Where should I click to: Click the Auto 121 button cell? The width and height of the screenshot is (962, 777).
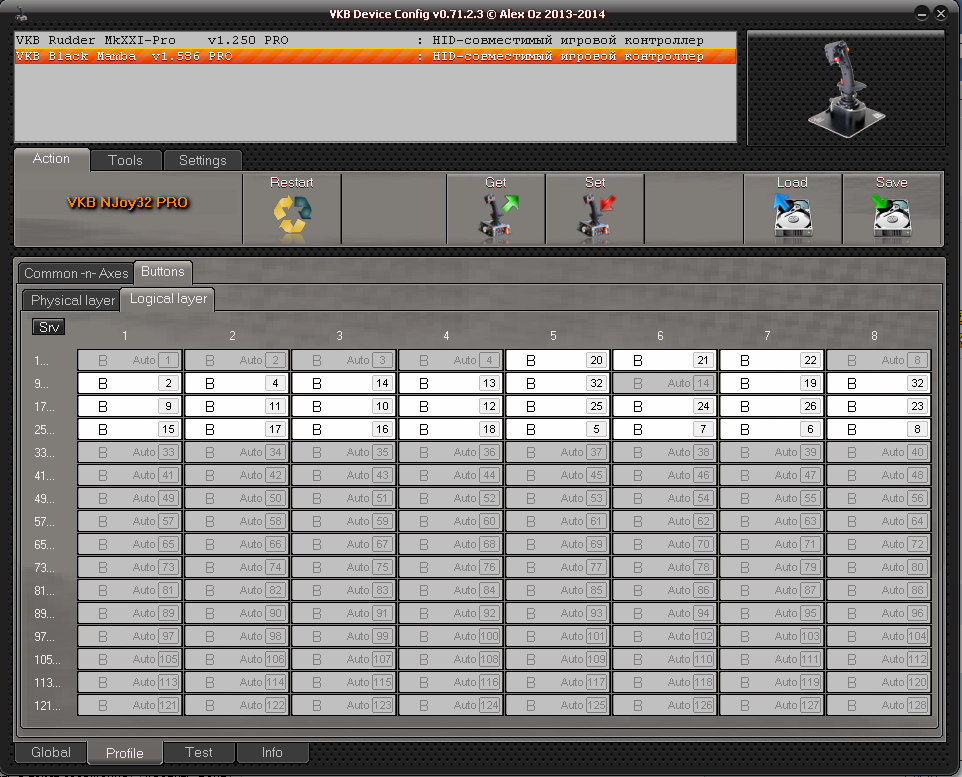pyautogui.click(x=129, y=706)
